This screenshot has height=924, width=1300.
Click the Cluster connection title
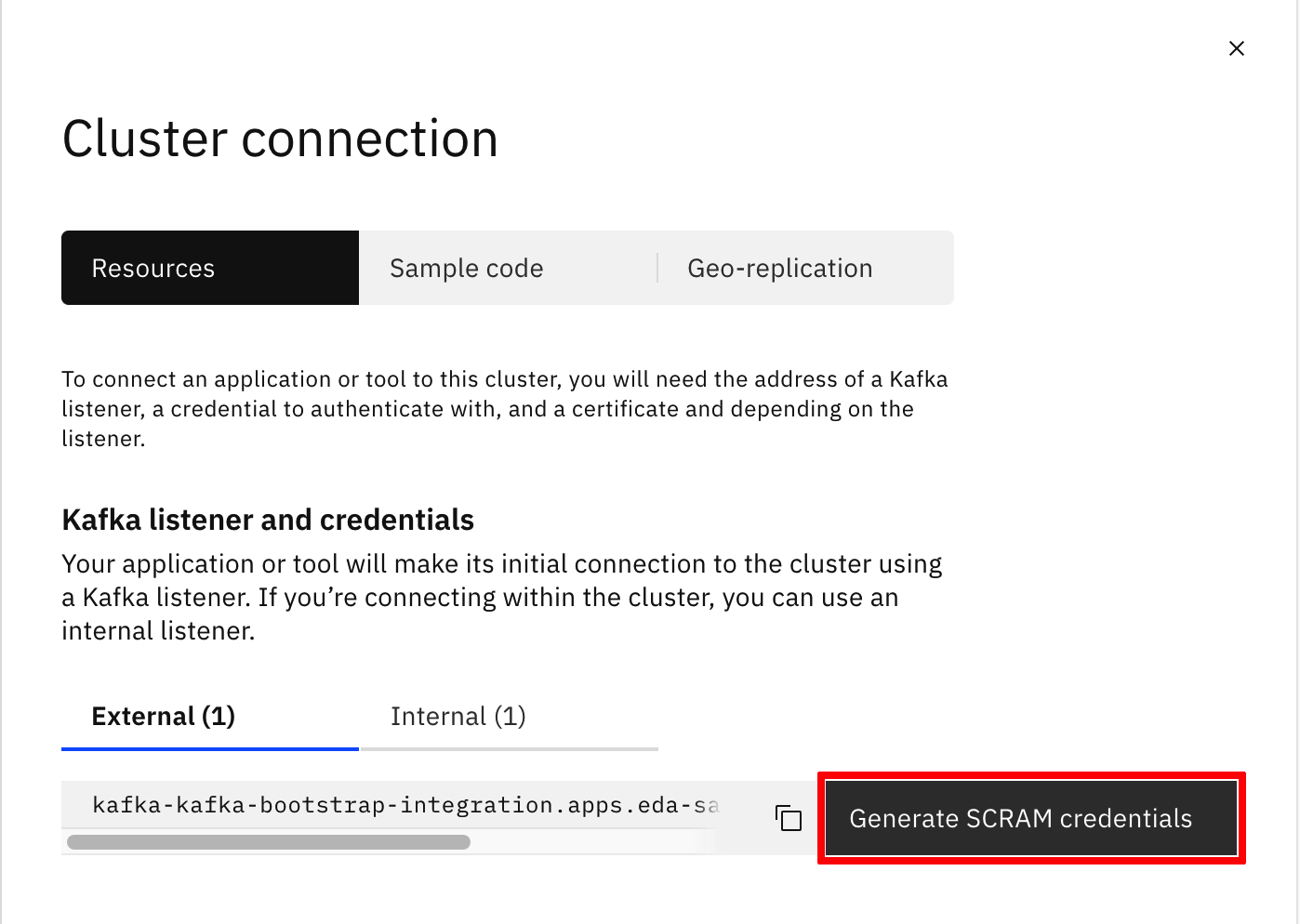coord(280,139)
